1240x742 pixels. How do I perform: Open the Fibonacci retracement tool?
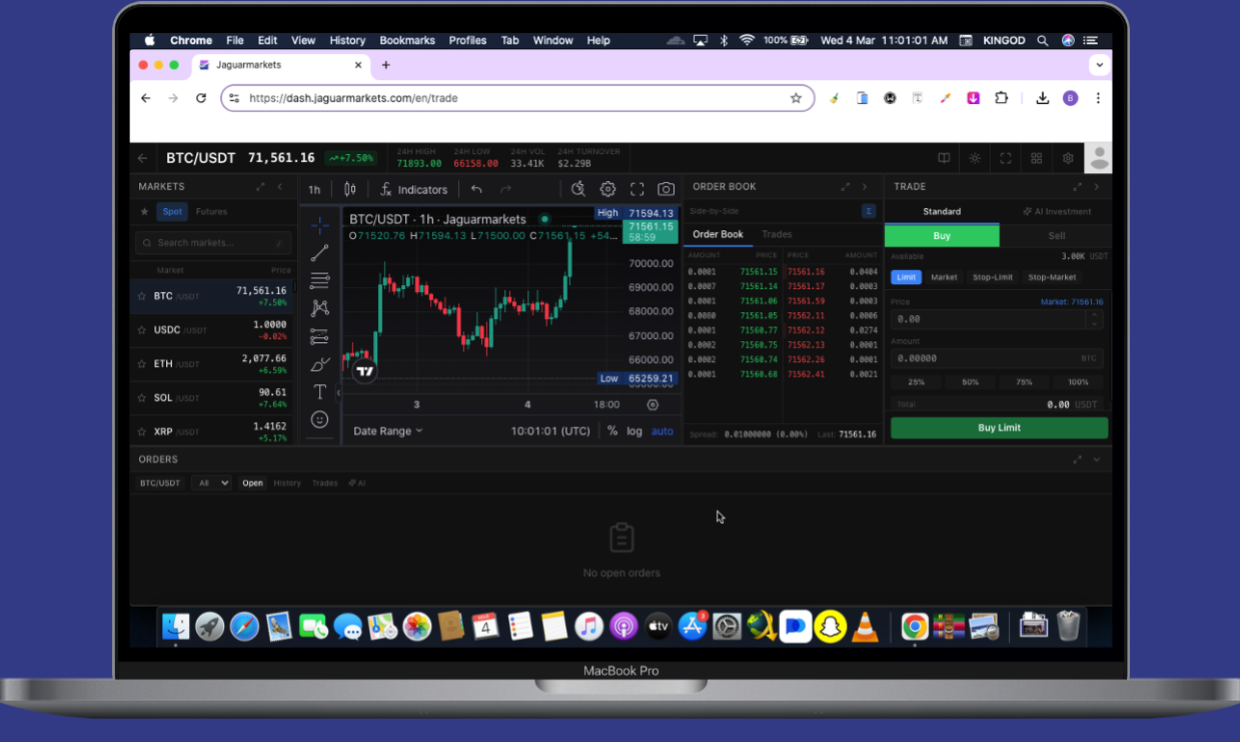[320, 280]
